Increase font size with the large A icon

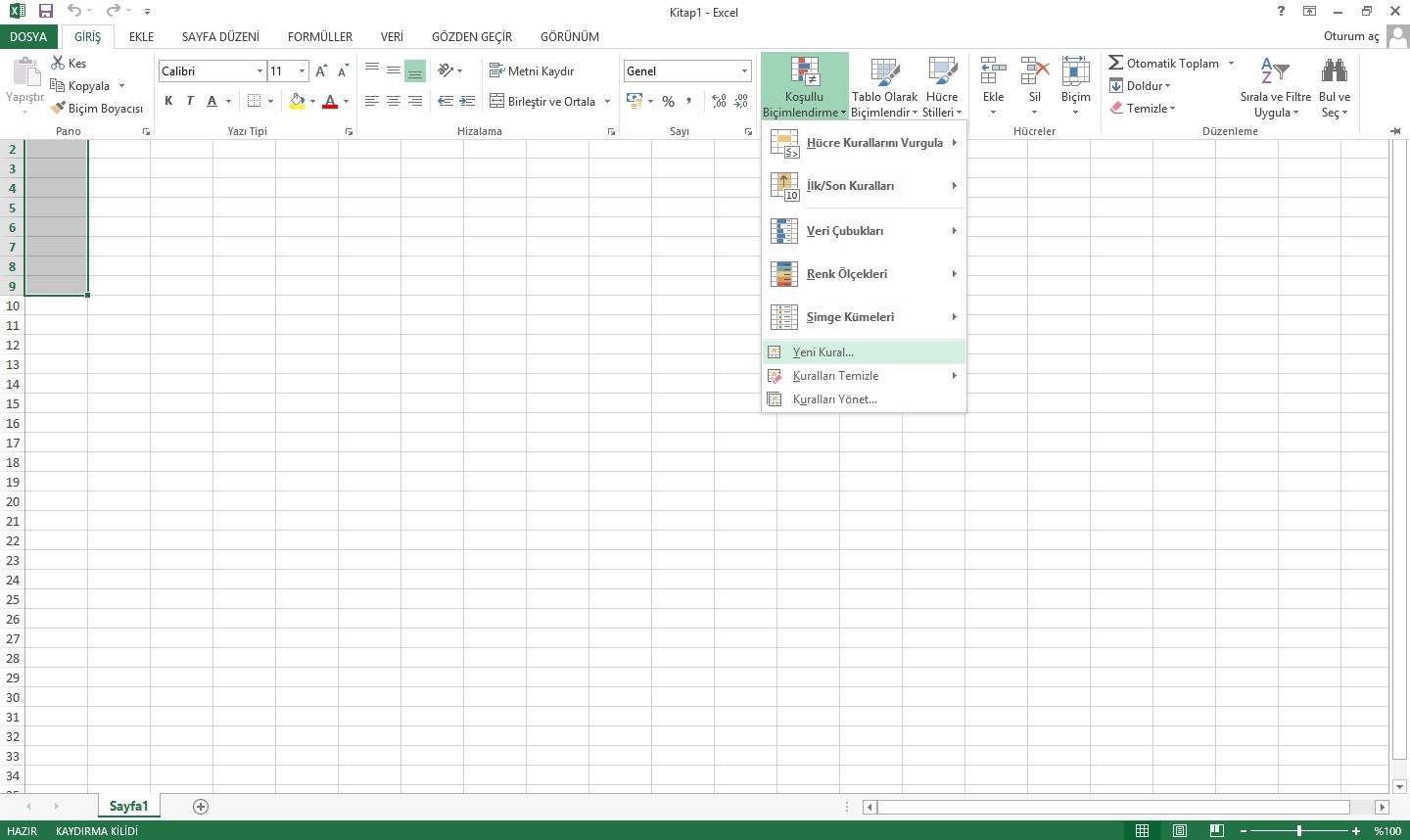pyautogui.click(x=321, y=71)
